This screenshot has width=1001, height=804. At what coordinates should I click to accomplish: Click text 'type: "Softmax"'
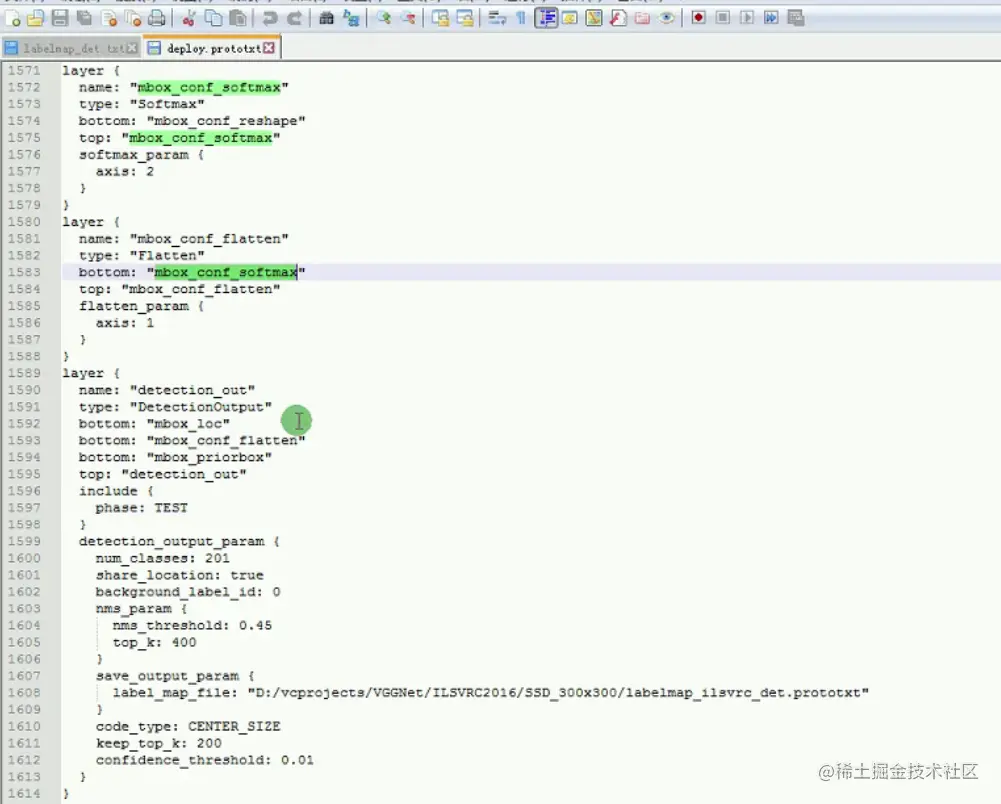coord(142,104)
